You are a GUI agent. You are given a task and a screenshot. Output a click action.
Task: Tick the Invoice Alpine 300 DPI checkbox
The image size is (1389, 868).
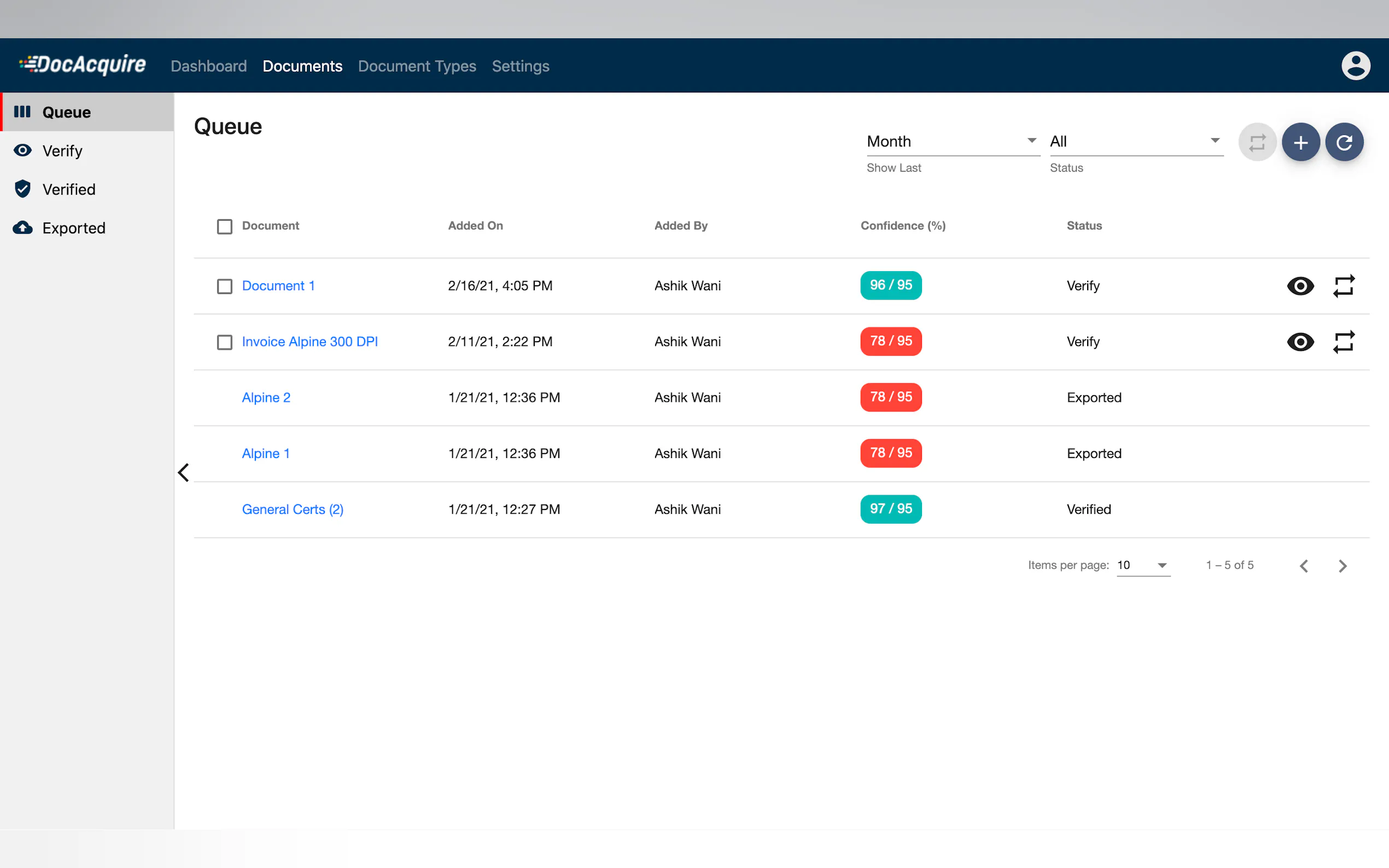click(225, 343)
